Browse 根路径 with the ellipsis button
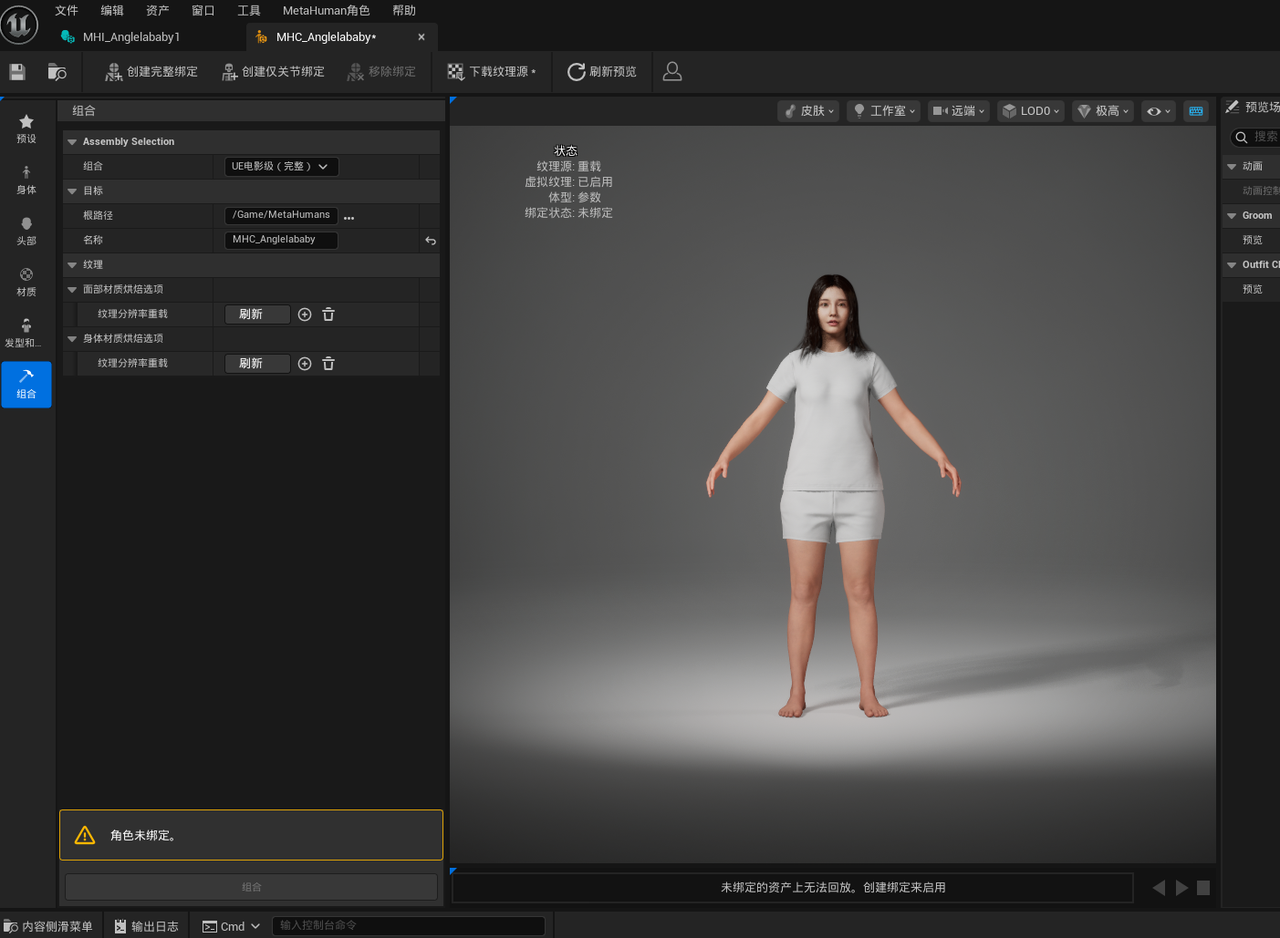This screenshot has height=938, width=1280. click(348, 216)
